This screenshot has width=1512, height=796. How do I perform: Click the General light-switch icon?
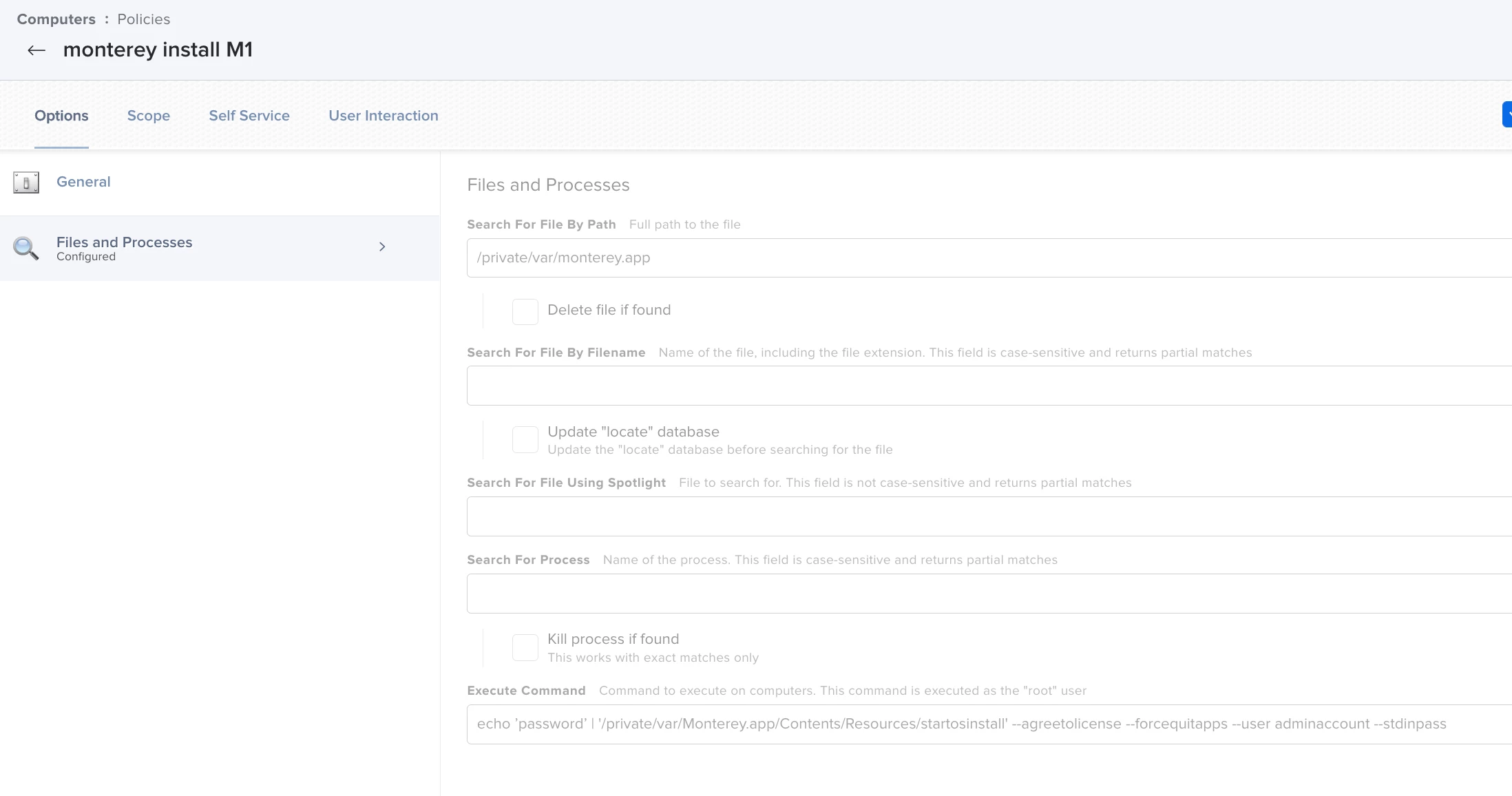pos(26,182)
